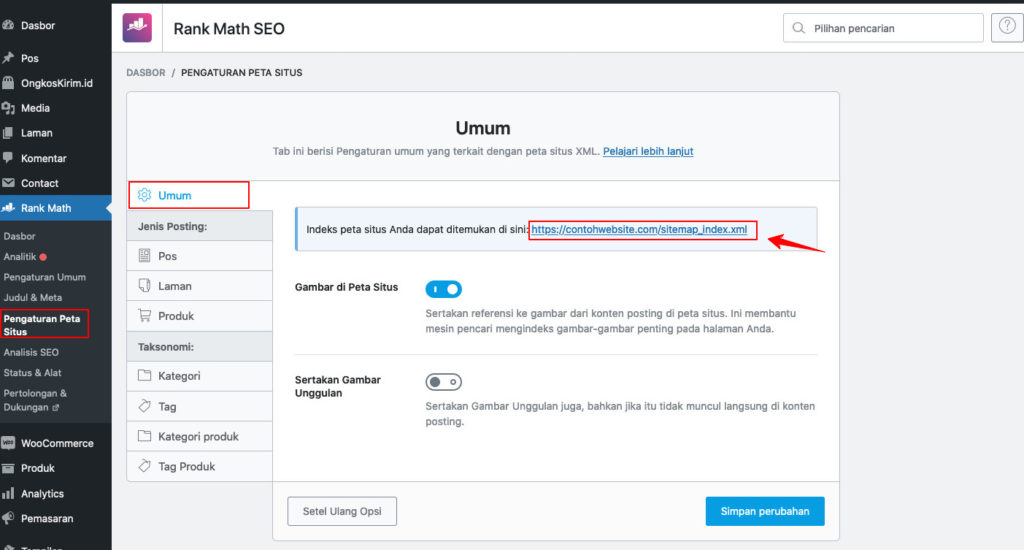This screenshot has height=550, width=1024.
Task: Go to DASBOR breadcrumb link
Action: click(x=146, y=73)
